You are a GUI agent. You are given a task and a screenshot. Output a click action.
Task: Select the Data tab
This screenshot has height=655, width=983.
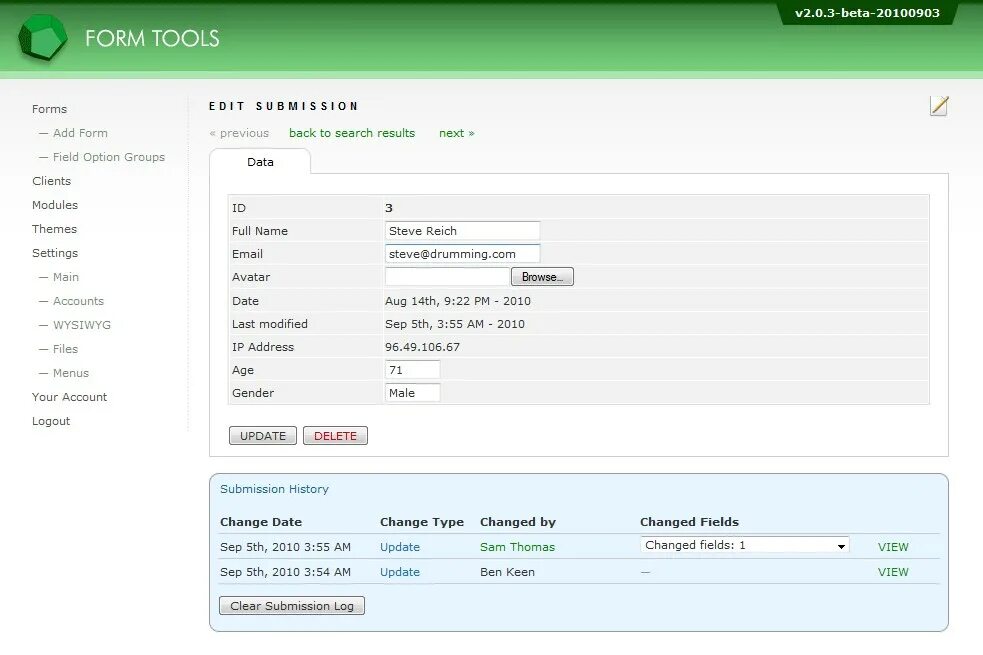click(x=260, y=162)
